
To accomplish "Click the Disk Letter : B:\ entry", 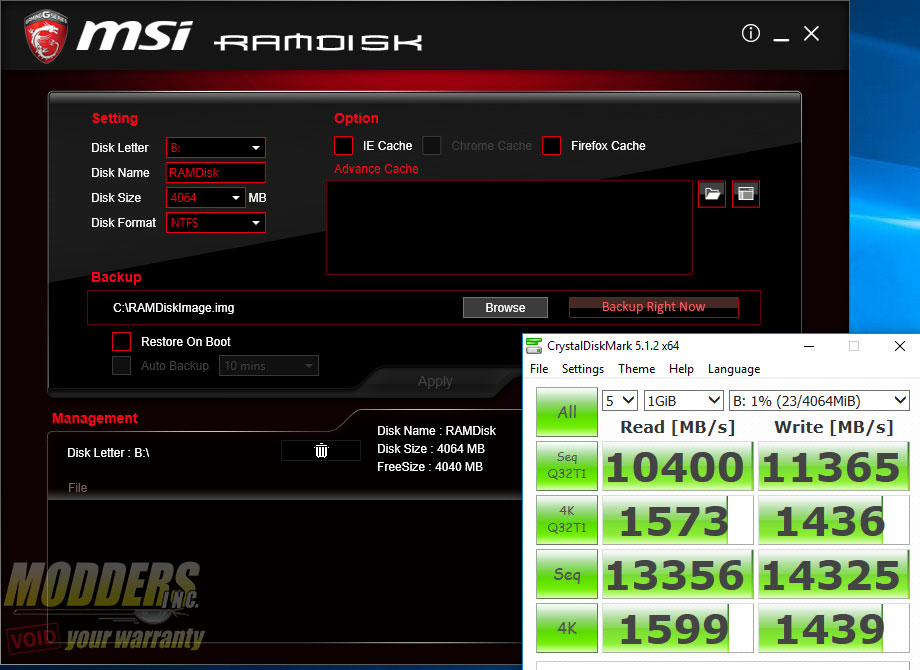I will click(109, 453).
